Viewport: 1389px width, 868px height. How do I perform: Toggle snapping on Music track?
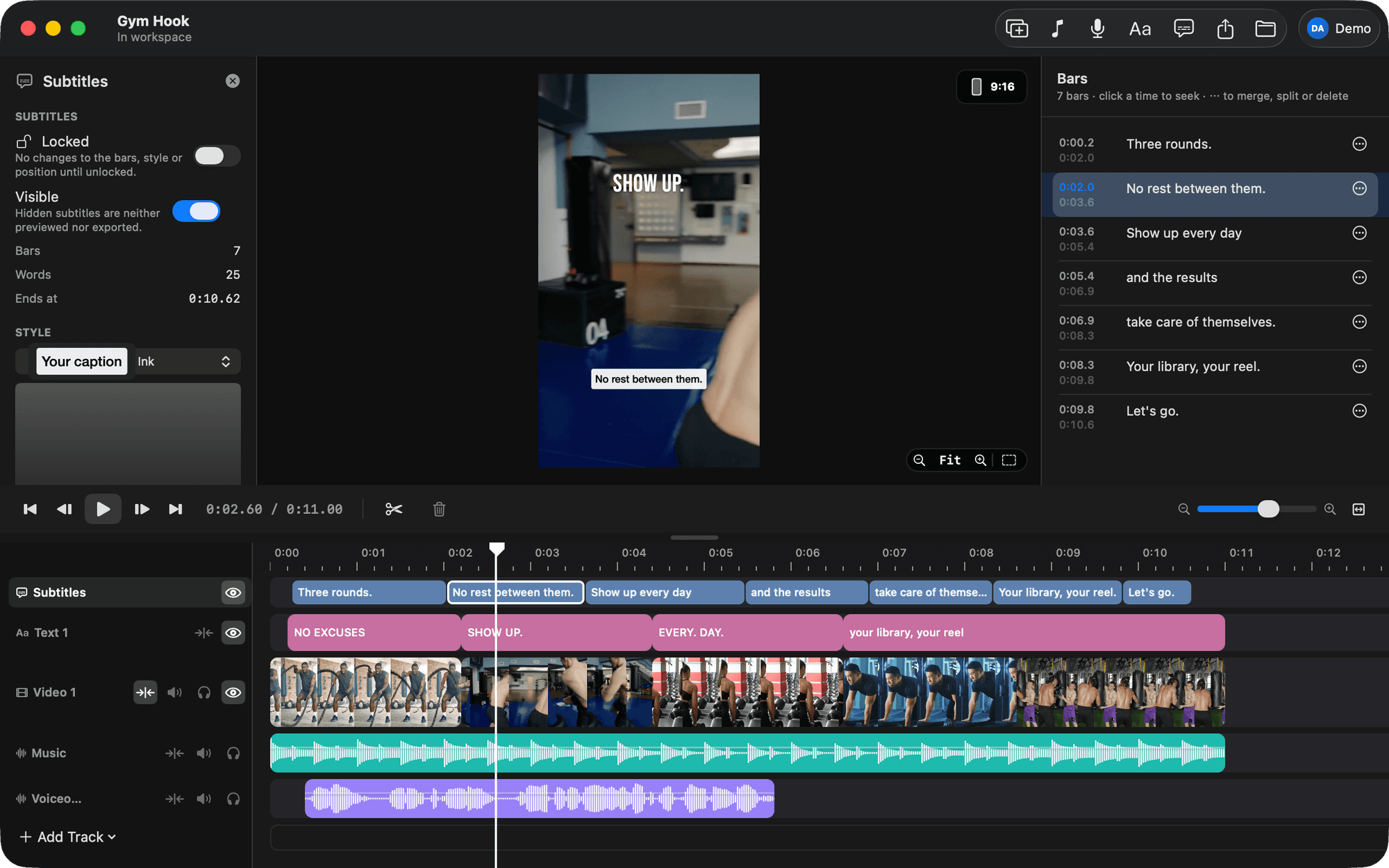click(174, 753)
